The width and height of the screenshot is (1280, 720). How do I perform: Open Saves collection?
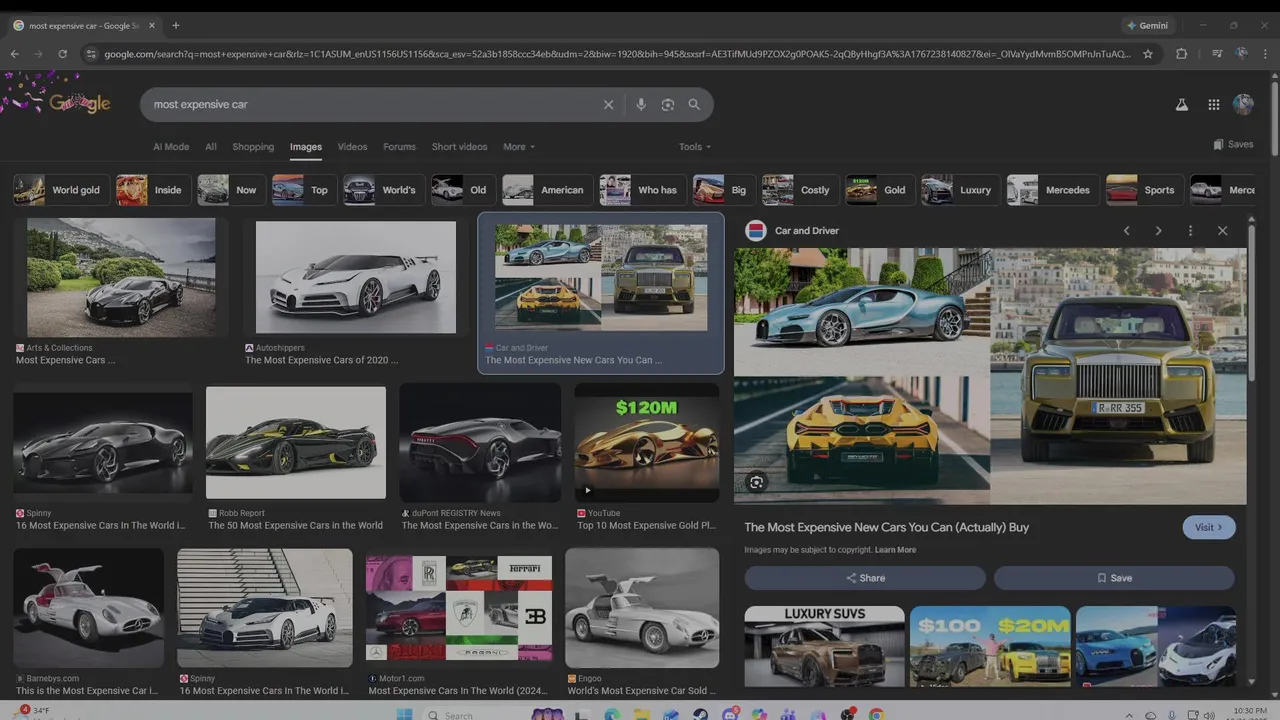pos(1233,144)
